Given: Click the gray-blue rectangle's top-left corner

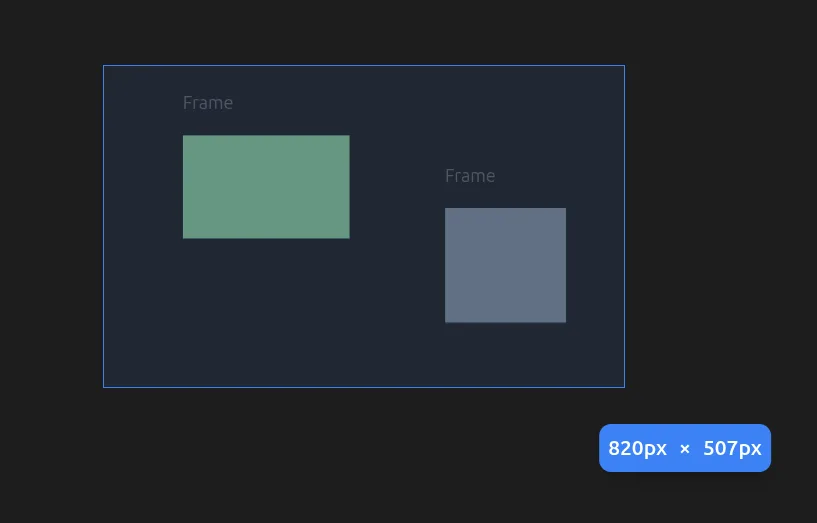Looking at the screenshot, I should (x=446, y=209).
